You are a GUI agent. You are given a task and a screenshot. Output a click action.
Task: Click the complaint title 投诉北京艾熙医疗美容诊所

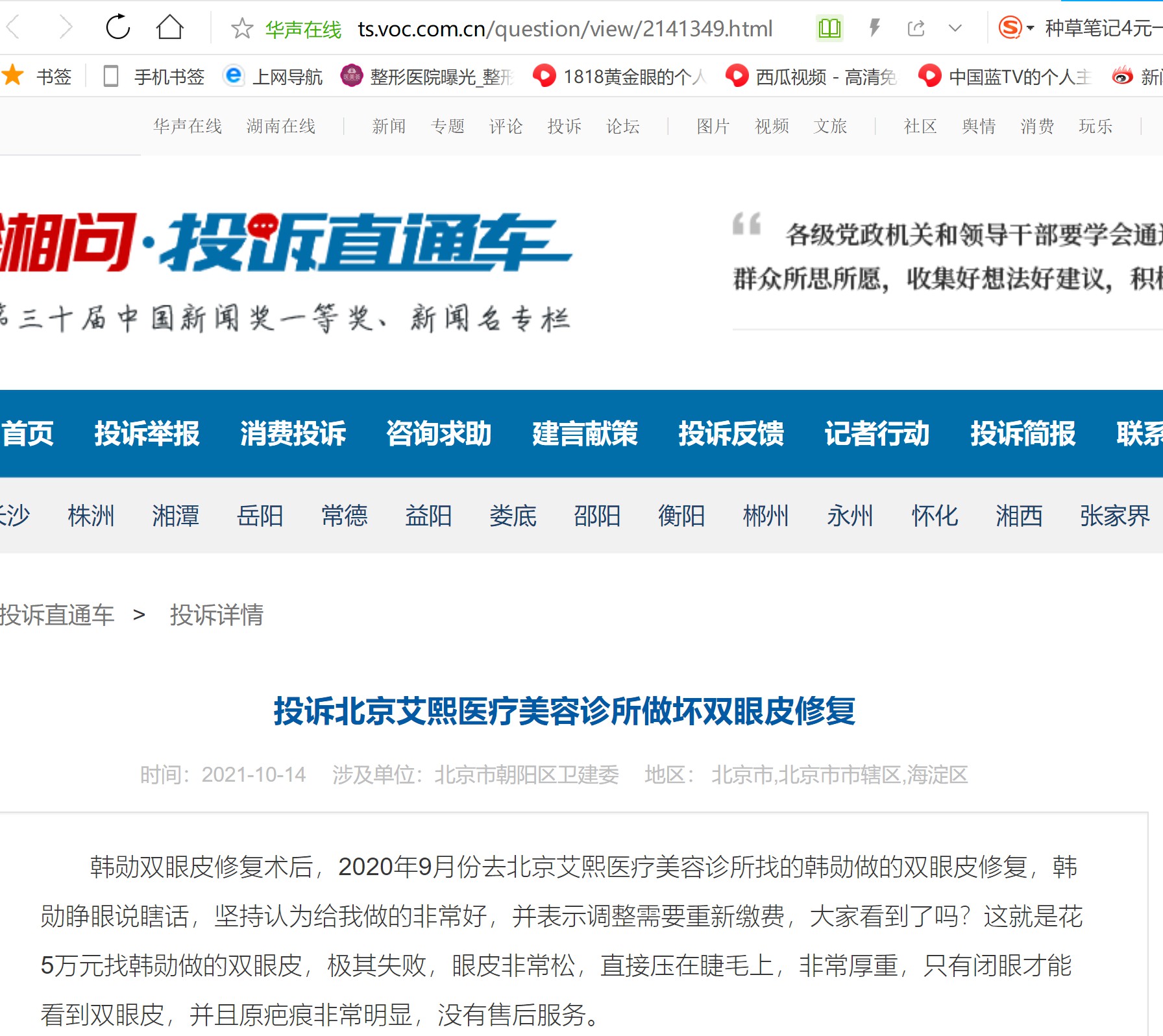coord(565,711)
